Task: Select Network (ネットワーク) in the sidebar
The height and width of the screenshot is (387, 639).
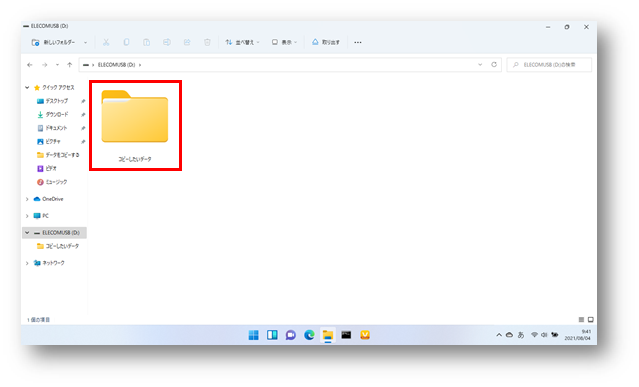Action: 49,263
